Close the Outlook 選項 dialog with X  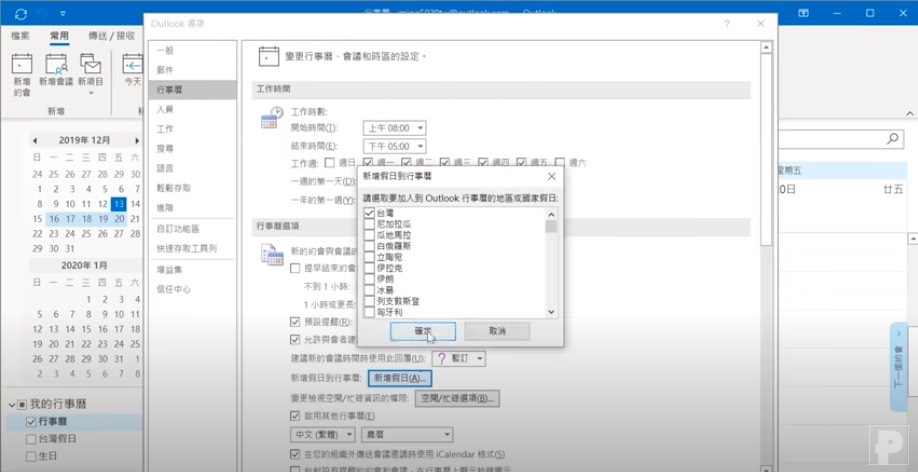pyautogui.click(x=761, y=24)
